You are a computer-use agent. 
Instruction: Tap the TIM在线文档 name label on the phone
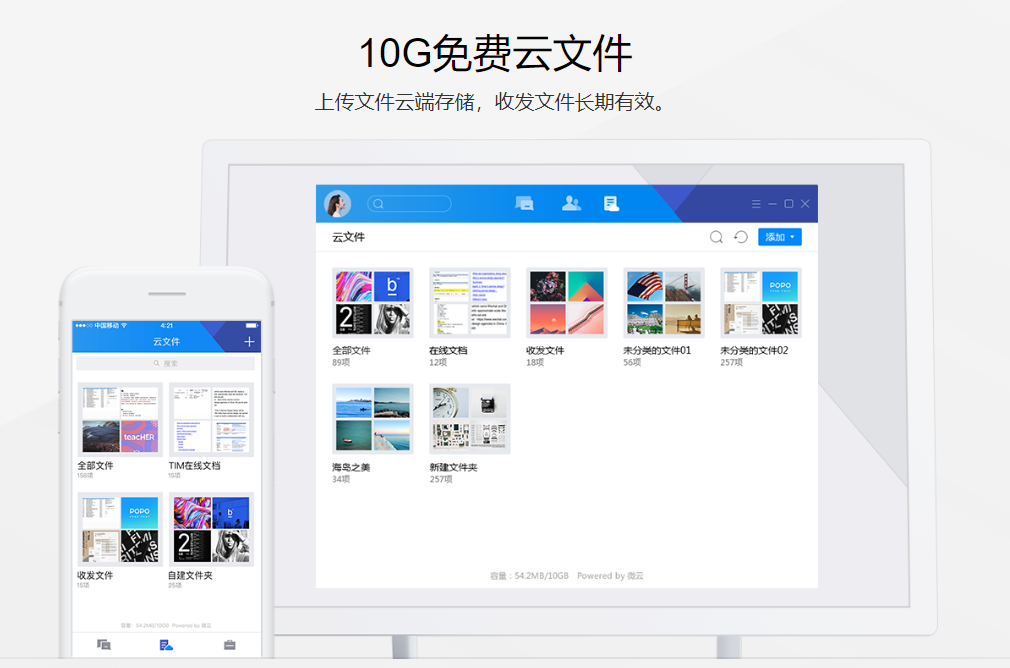[x=195, y=465]
